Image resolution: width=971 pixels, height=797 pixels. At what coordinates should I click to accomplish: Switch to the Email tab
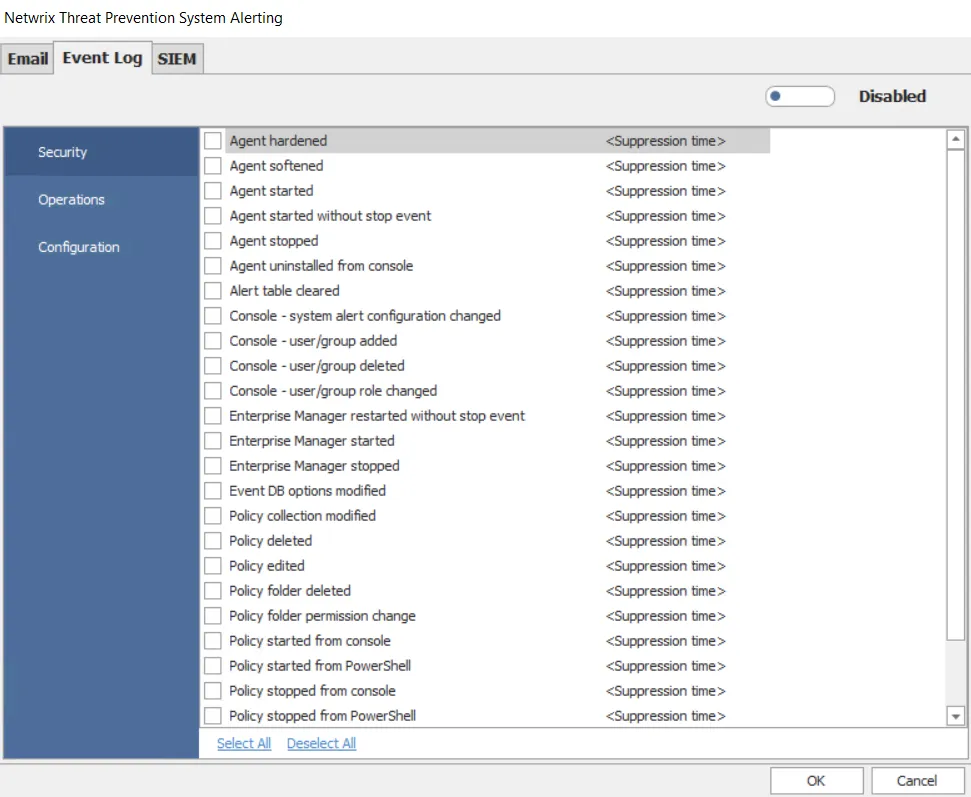27,59
